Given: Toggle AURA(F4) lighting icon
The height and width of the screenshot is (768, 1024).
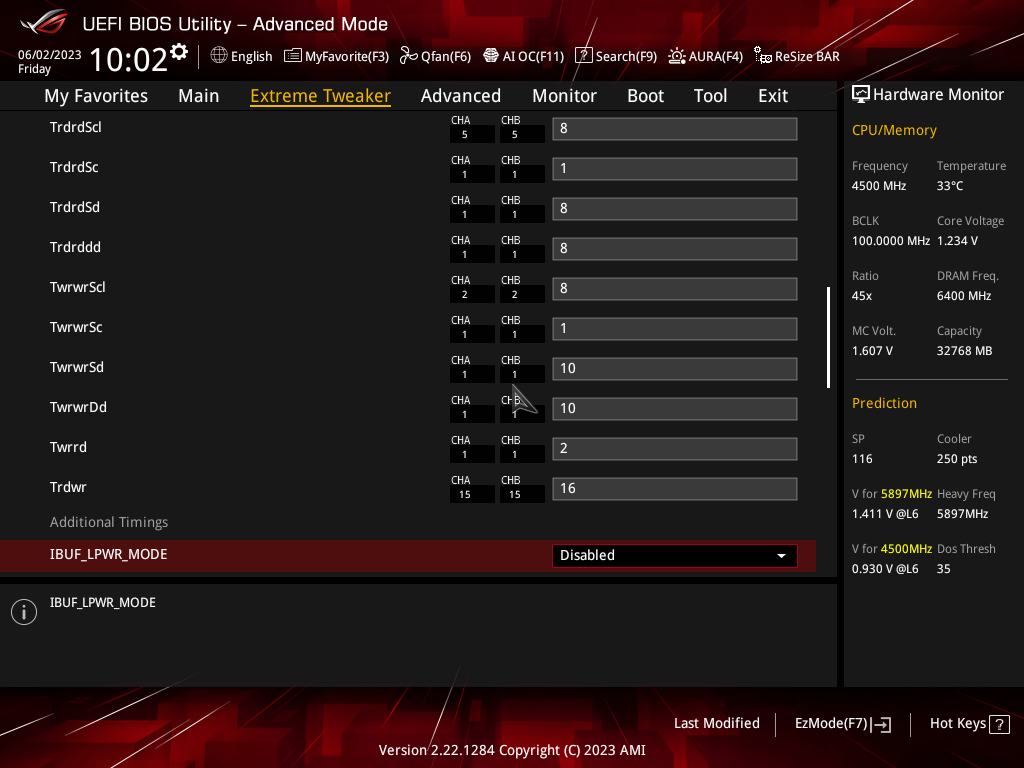Looking at the screenshot, I should tap(677, 56).
